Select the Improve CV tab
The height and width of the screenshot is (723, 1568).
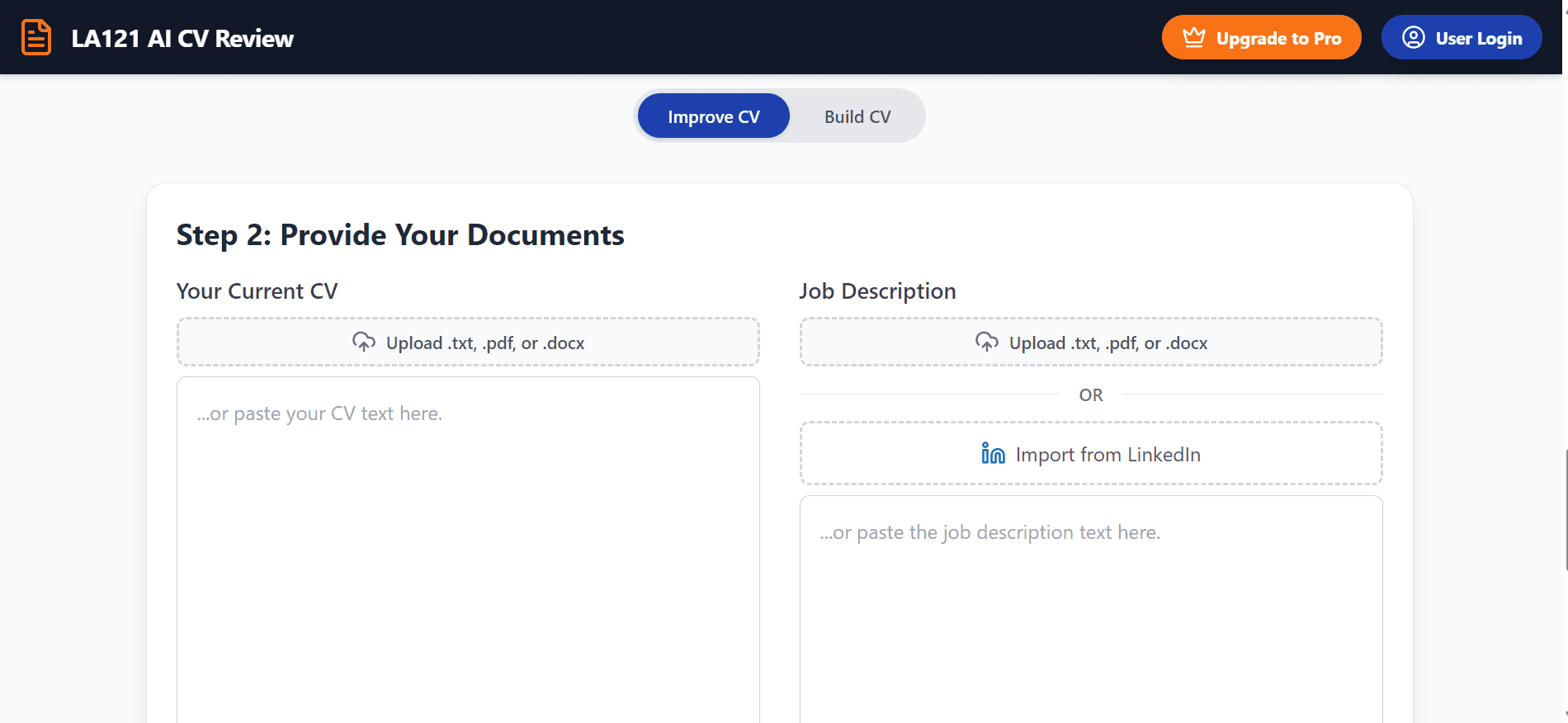713,116
